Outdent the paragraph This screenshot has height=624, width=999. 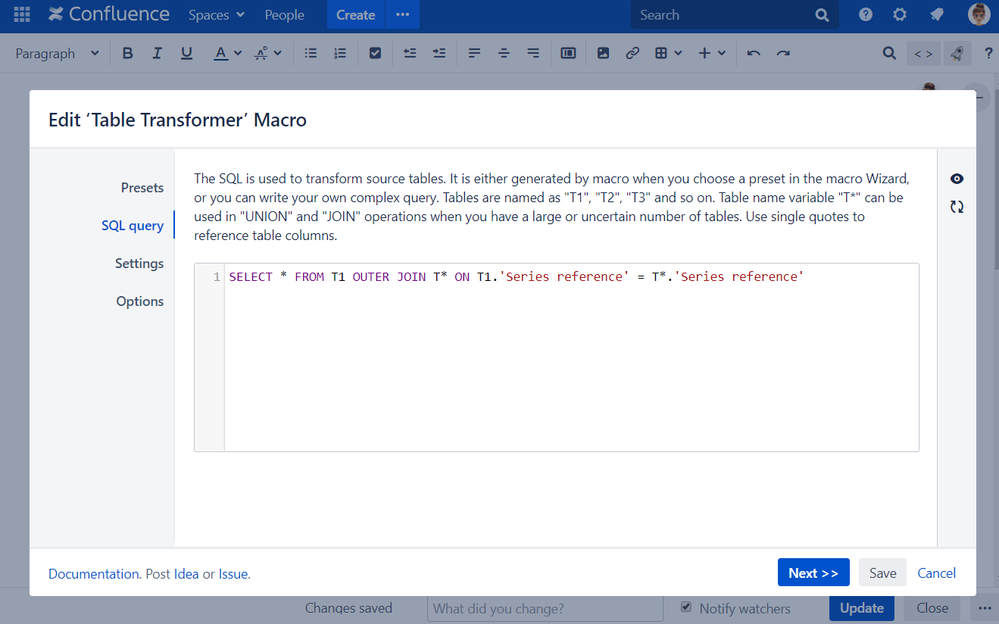(410, 54)
